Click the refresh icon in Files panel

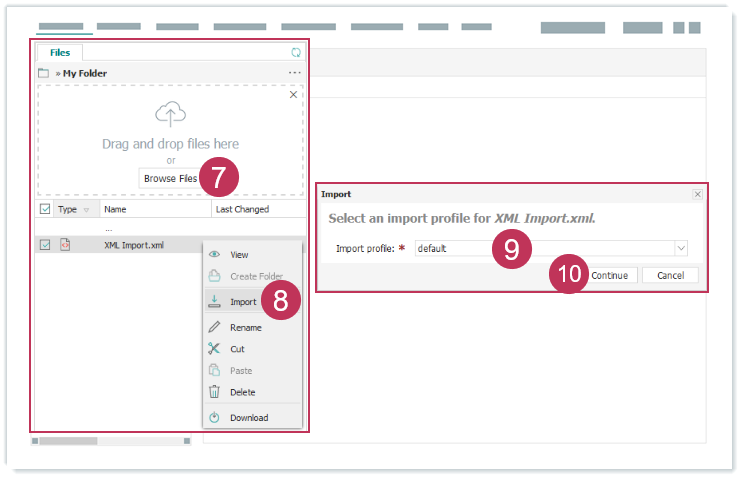point(295,52)
